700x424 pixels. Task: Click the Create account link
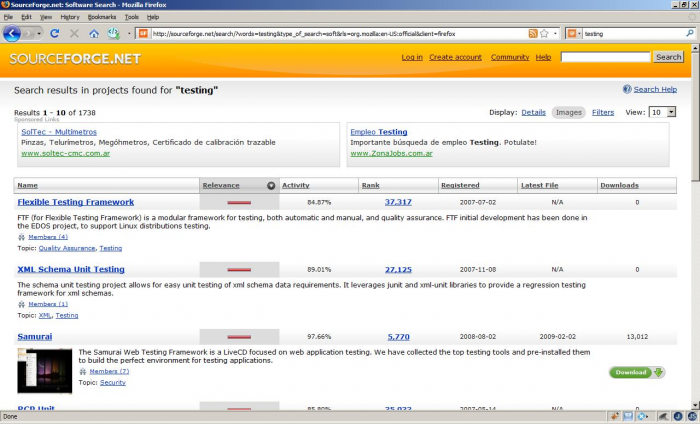(455, 57)
